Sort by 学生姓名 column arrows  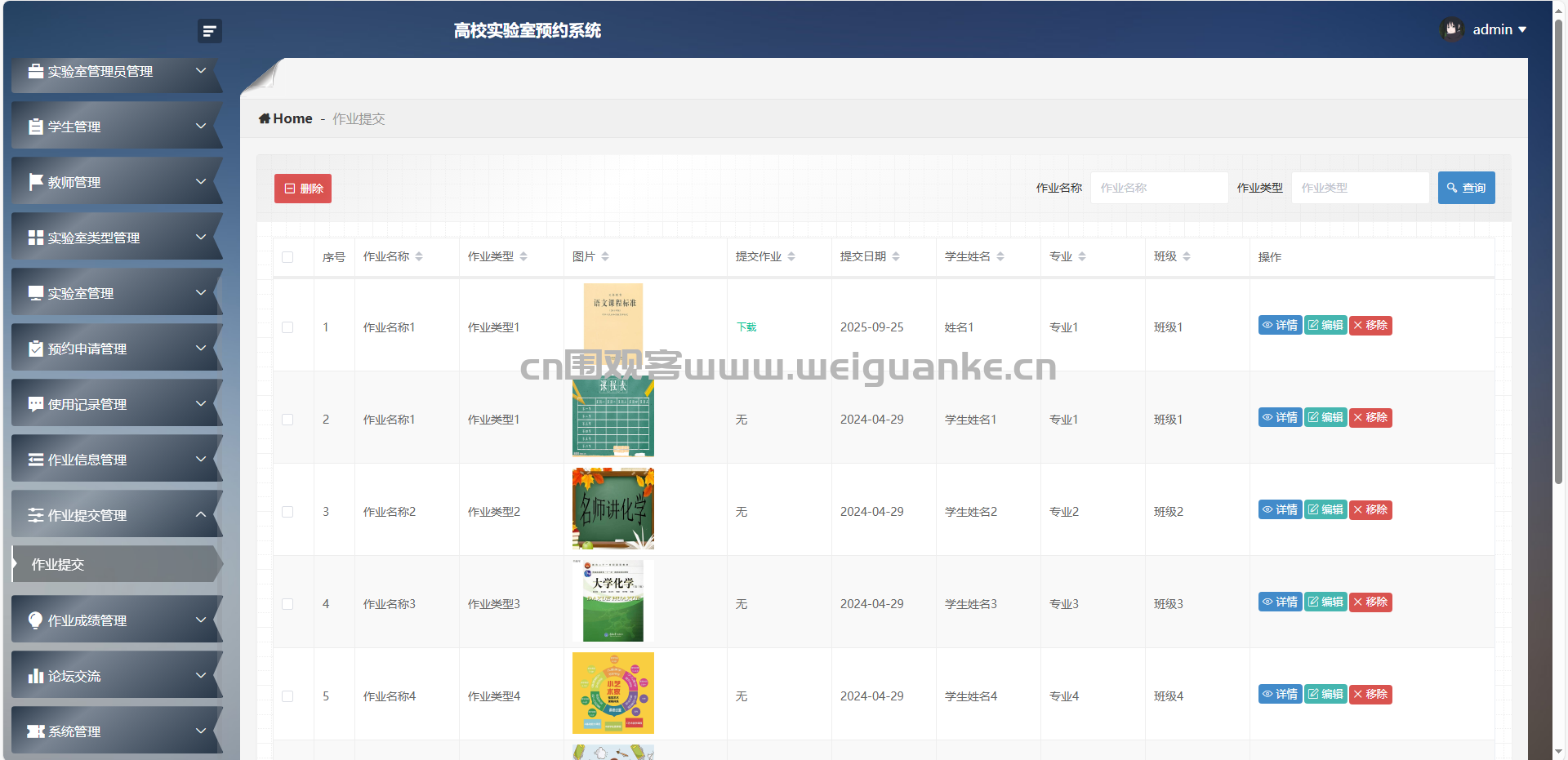1000,256
